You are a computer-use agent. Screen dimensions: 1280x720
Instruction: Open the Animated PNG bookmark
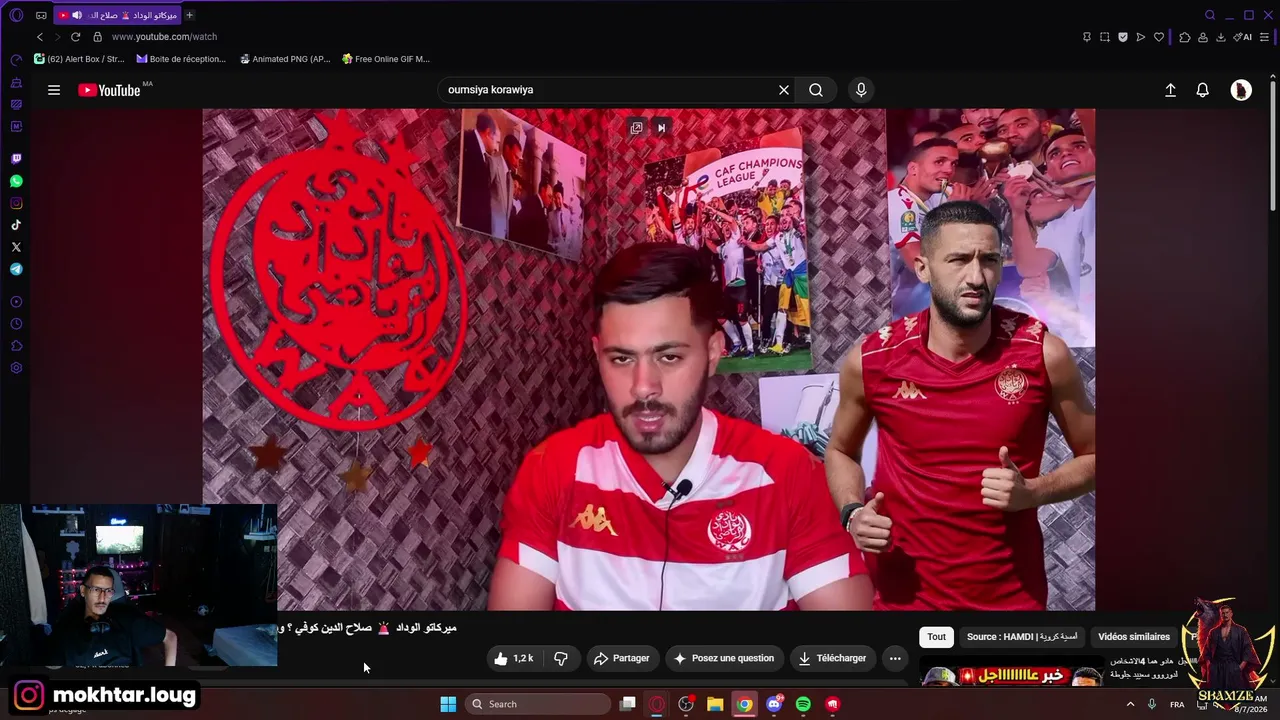(285, 59)
